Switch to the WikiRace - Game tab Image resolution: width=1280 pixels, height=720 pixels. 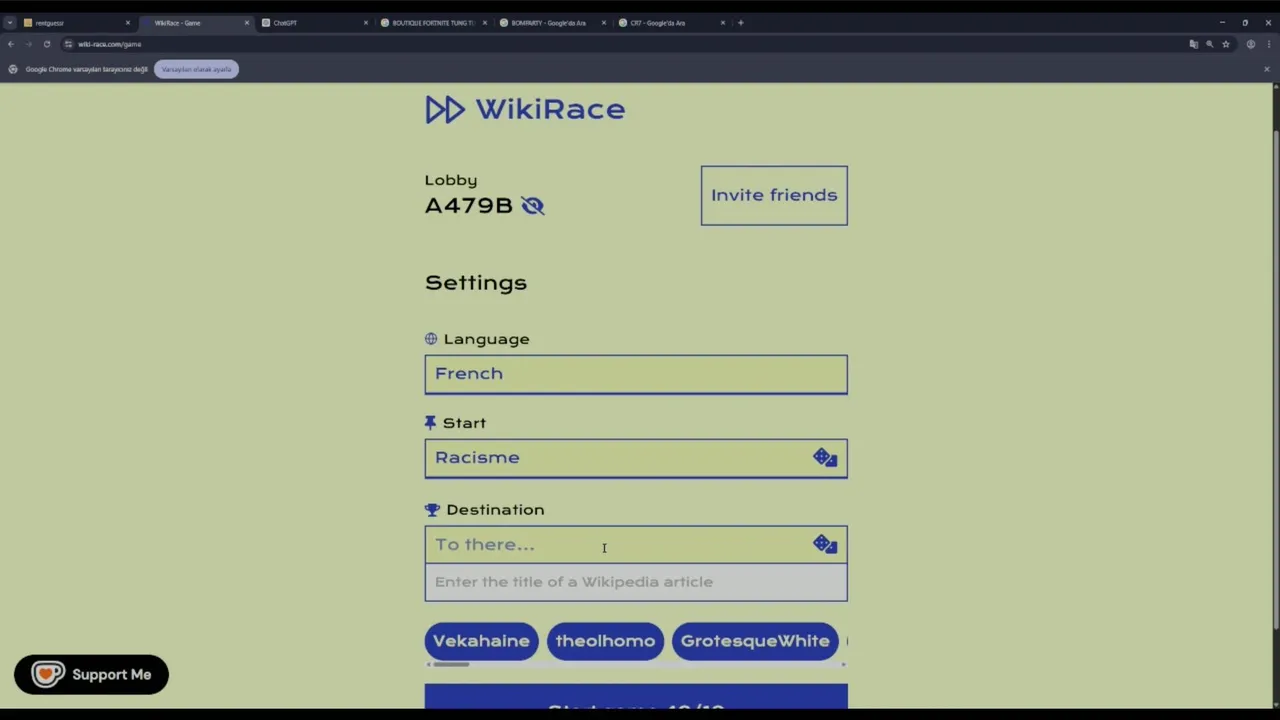coord(195,23)
